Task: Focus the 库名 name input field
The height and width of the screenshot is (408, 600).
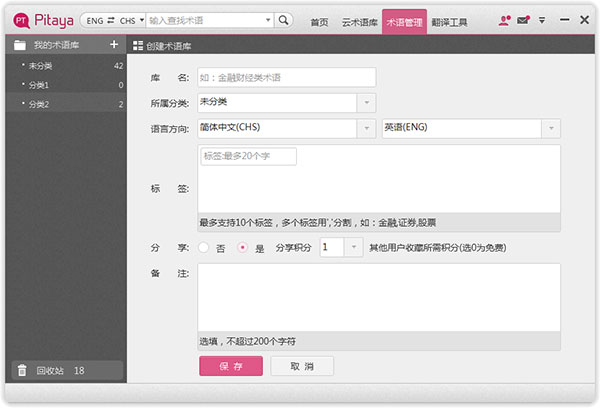Action: 287,77
